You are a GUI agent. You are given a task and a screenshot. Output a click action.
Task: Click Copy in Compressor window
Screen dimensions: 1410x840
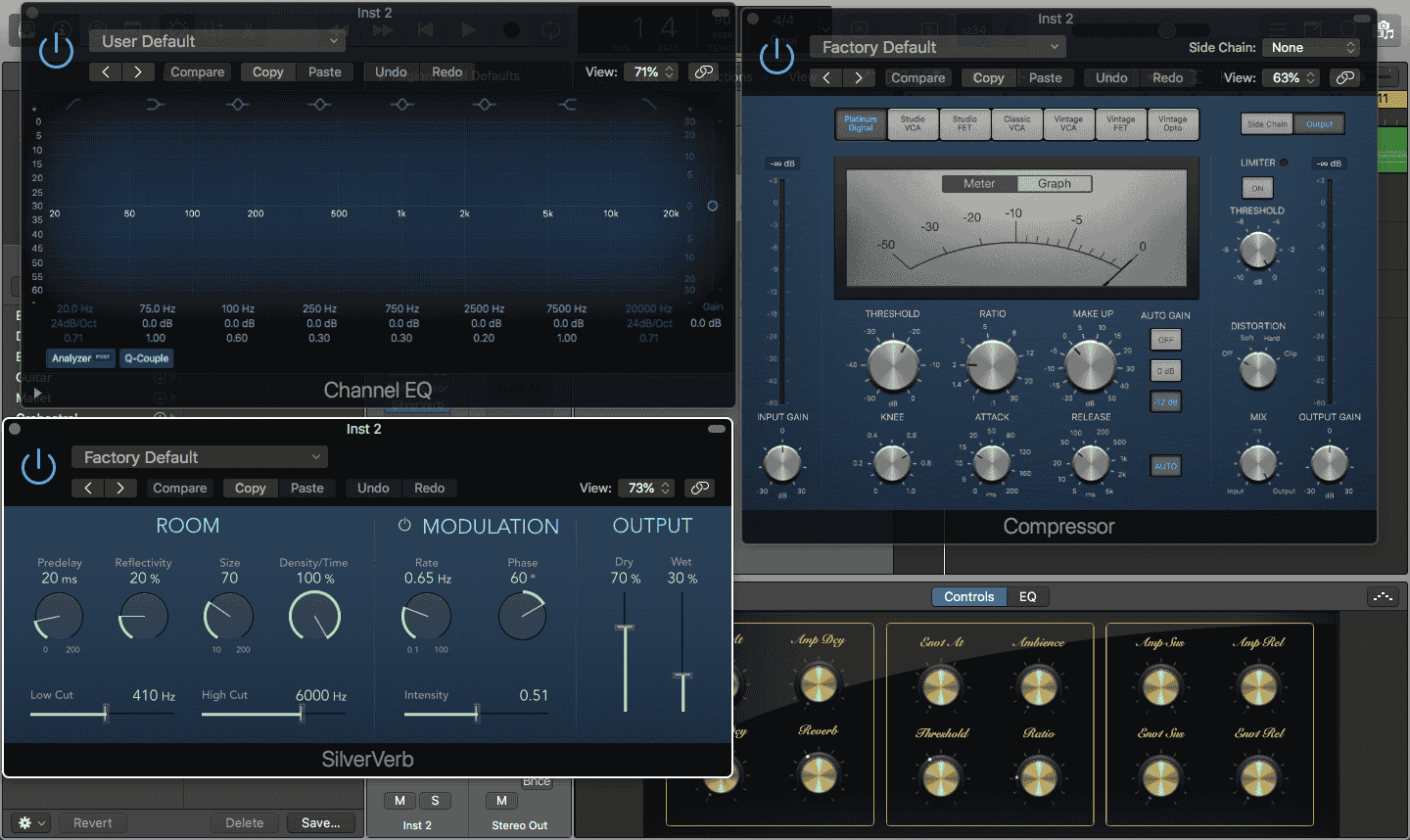point(988,77)
